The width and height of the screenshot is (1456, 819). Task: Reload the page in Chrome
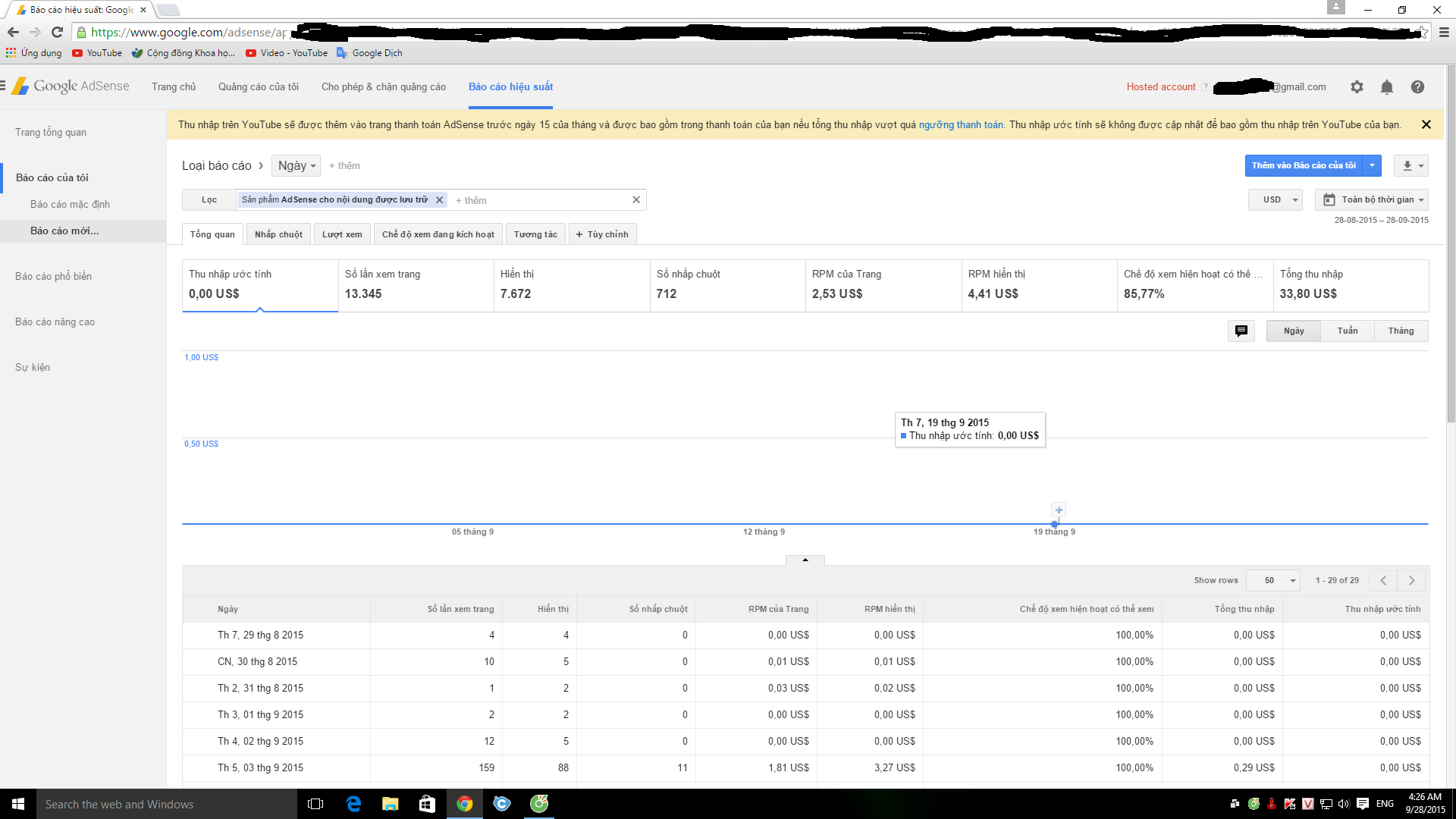click(x=57, y=32)
